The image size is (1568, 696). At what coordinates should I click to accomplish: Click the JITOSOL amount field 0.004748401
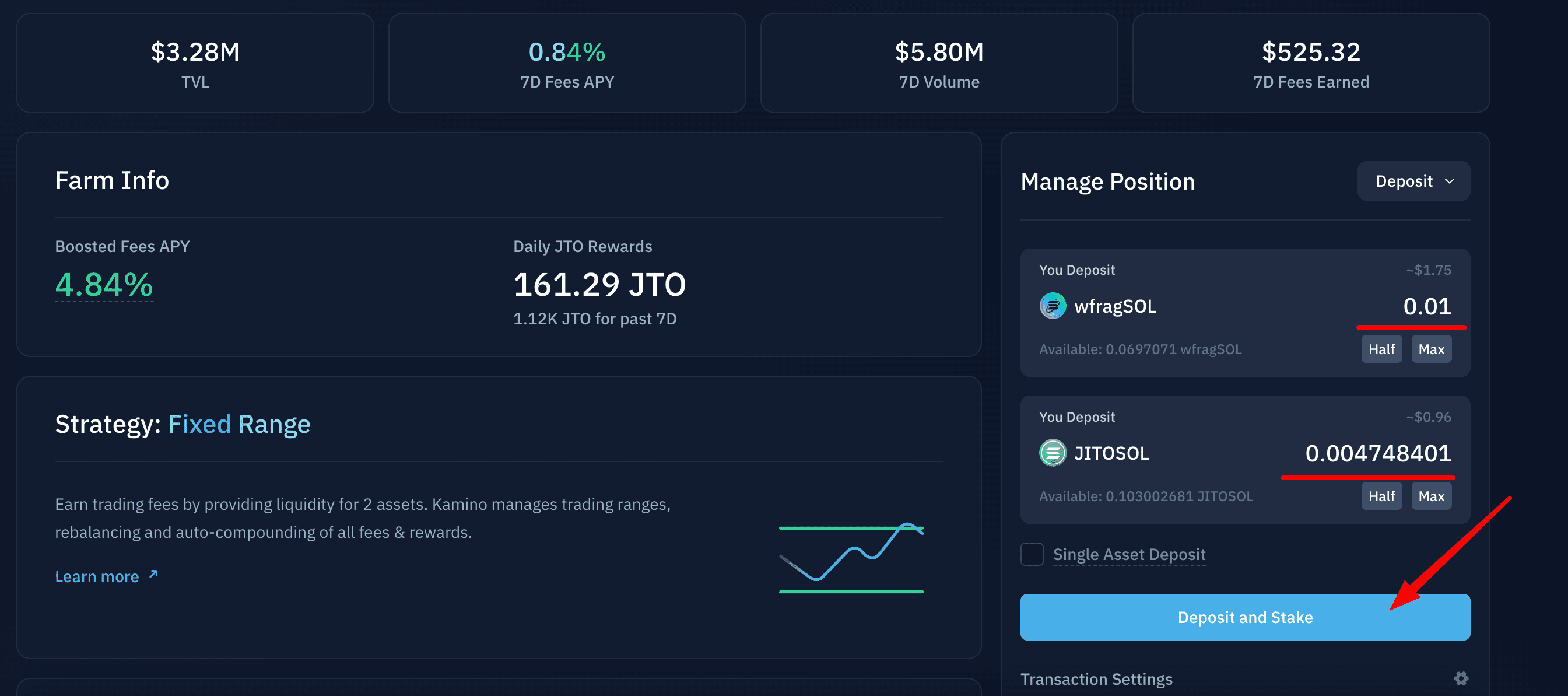[1378, 454]
